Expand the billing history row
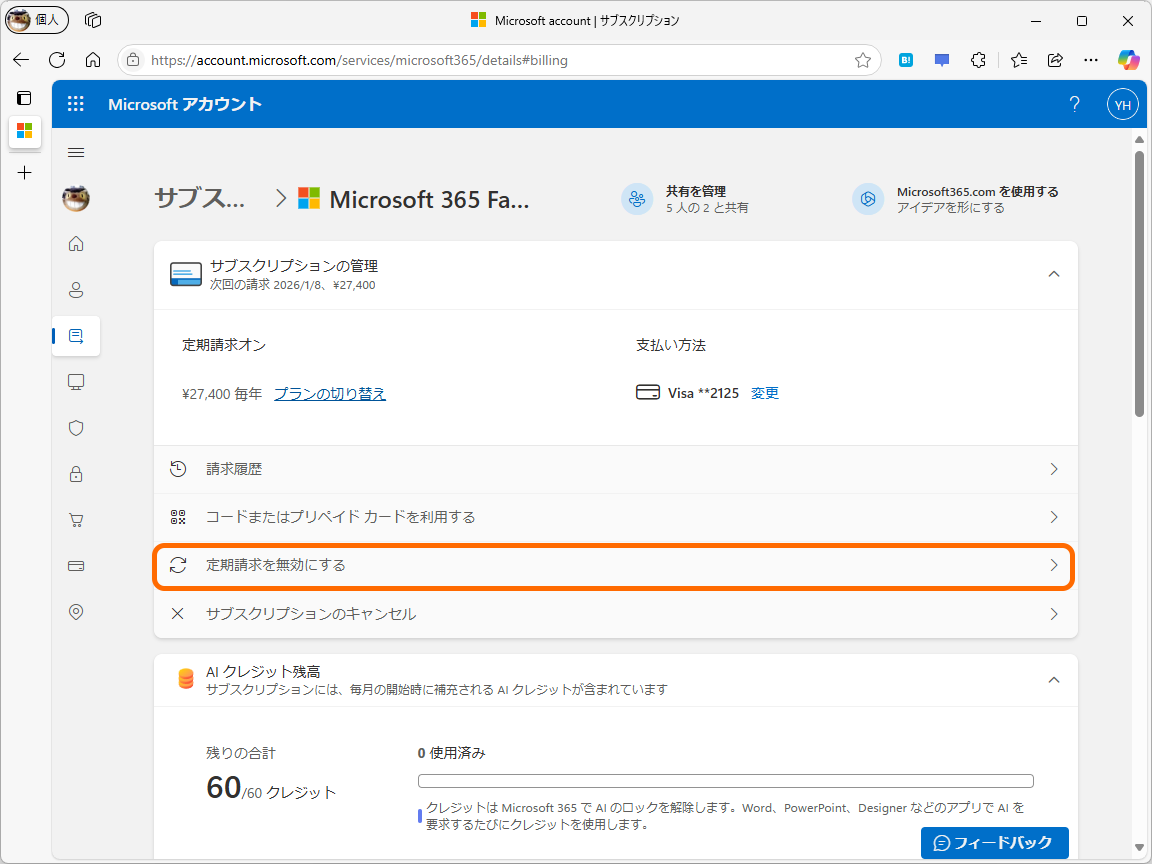Image resolution: width=1152 pixels, height=864 pixels. click(613, 468)
